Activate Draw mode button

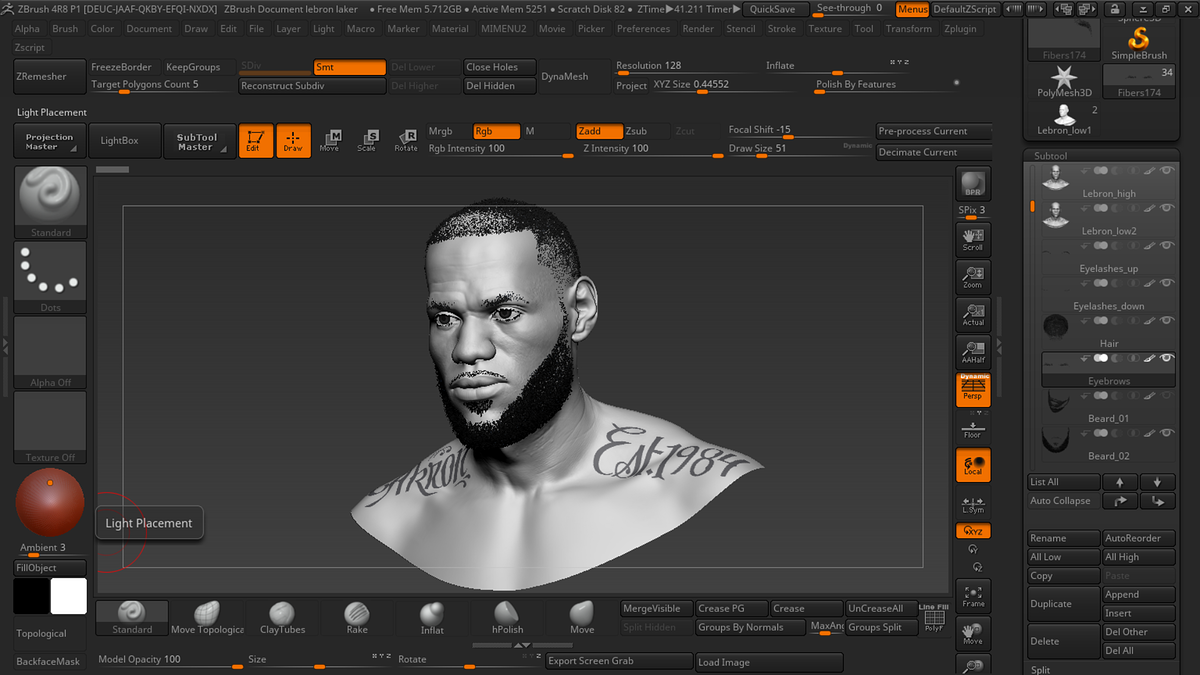(293, 141)
